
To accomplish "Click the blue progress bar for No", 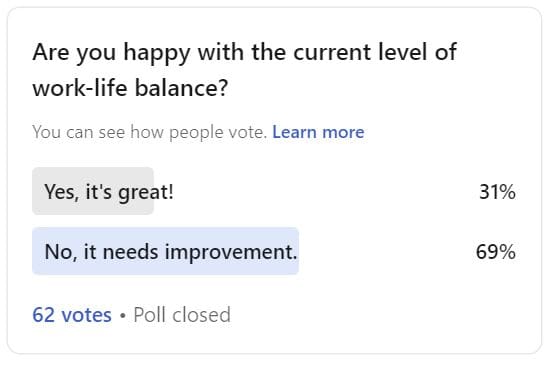I will (165, 251).
